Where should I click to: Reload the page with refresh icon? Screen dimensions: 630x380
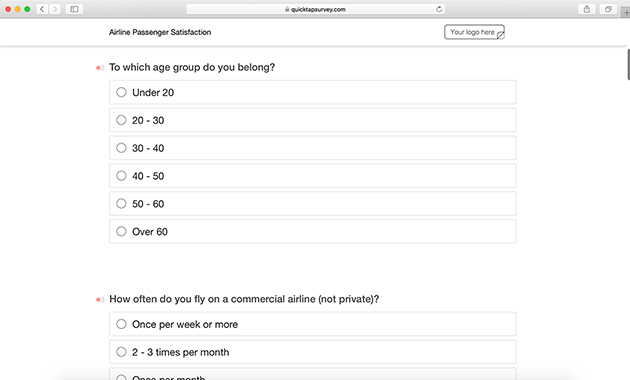coord(439,9)
